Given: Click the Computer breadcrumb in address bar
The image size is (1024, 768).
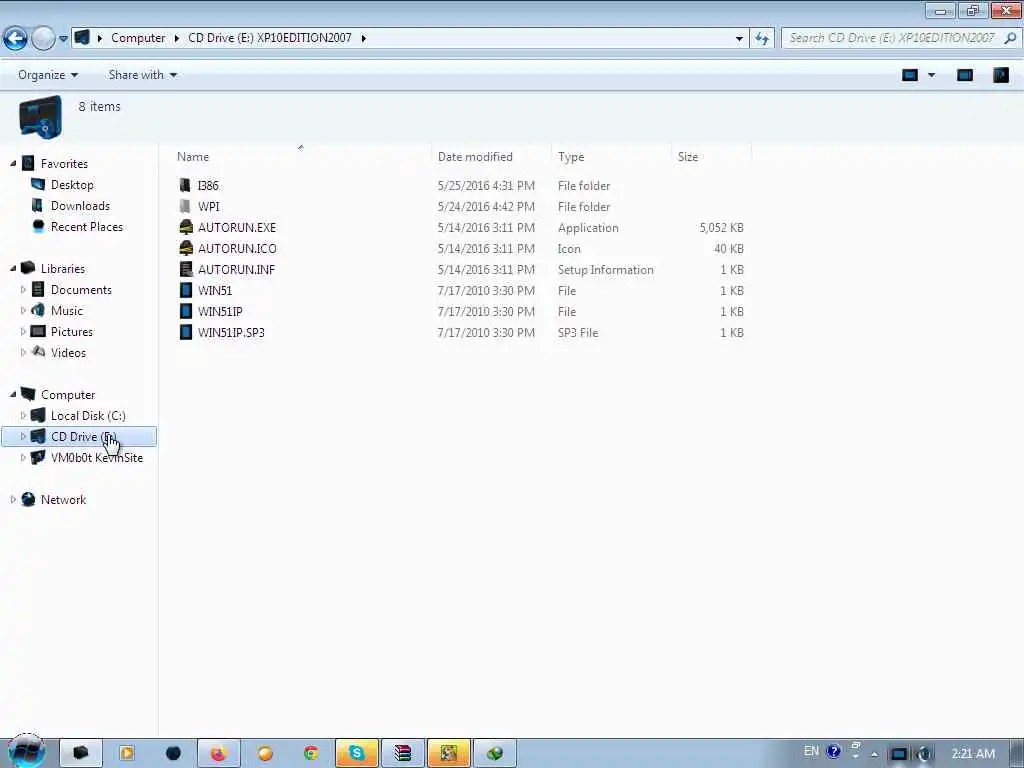Looking at the screenshot, I should pyautogui.click(x=138, y=38).
